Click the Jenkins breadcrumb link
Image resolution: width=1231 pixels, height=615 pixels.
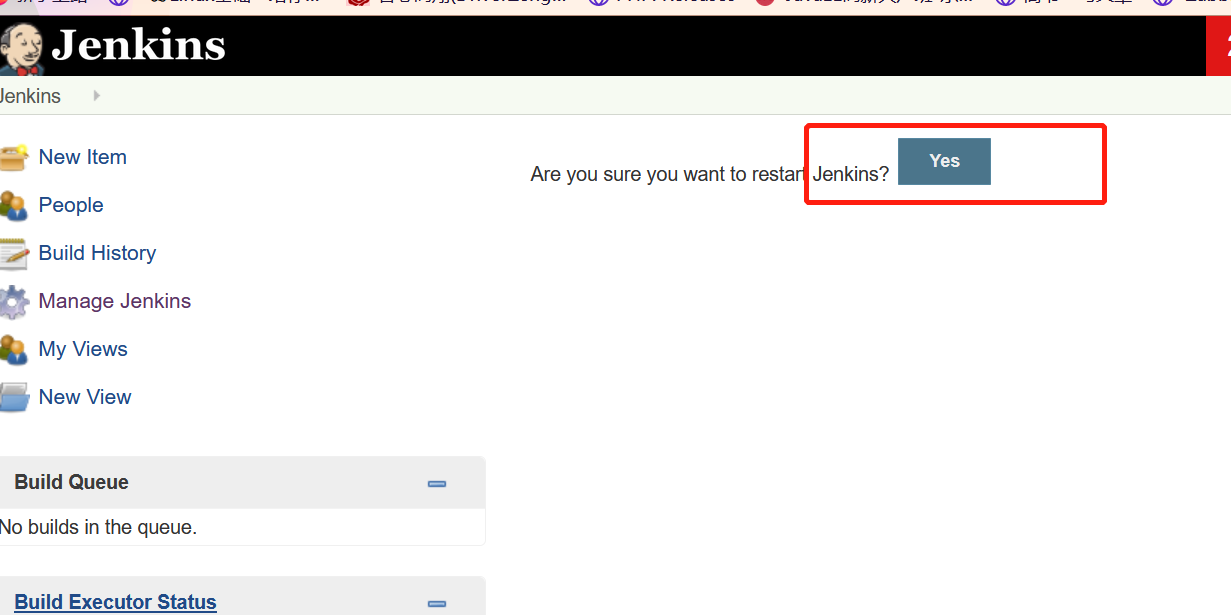pos(30,96)
